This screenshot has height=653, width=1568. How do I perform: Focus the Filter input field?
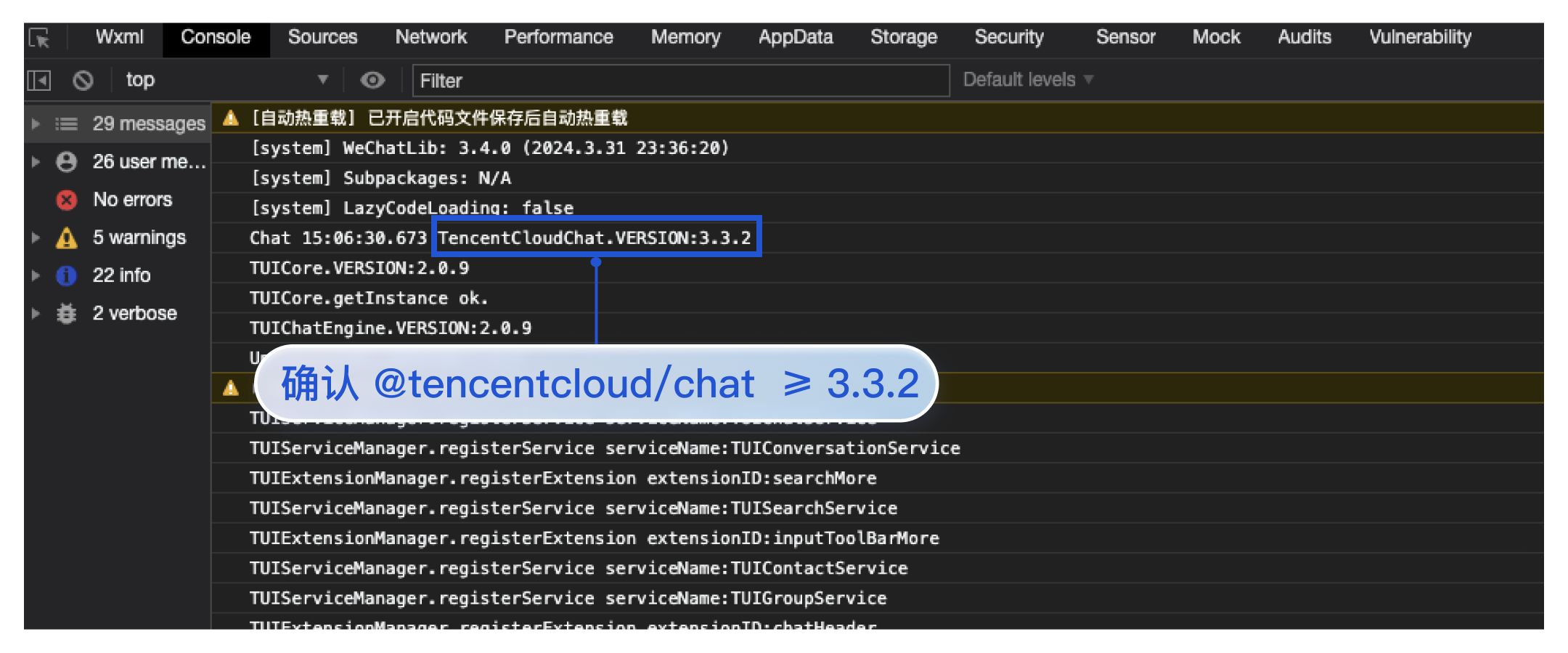click(681, 81)
